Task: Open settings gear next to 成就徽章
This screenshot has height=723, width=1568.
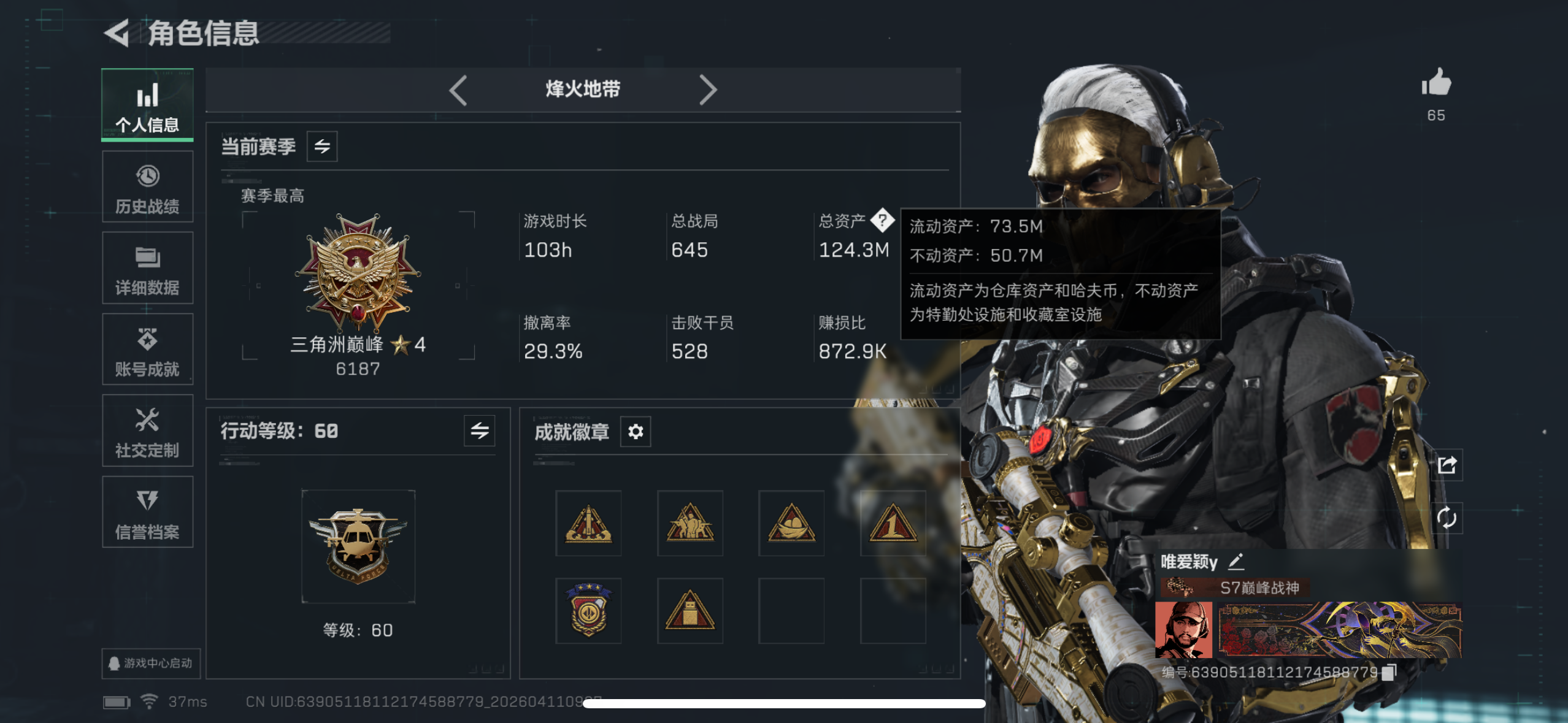Action: pos(636,432)
